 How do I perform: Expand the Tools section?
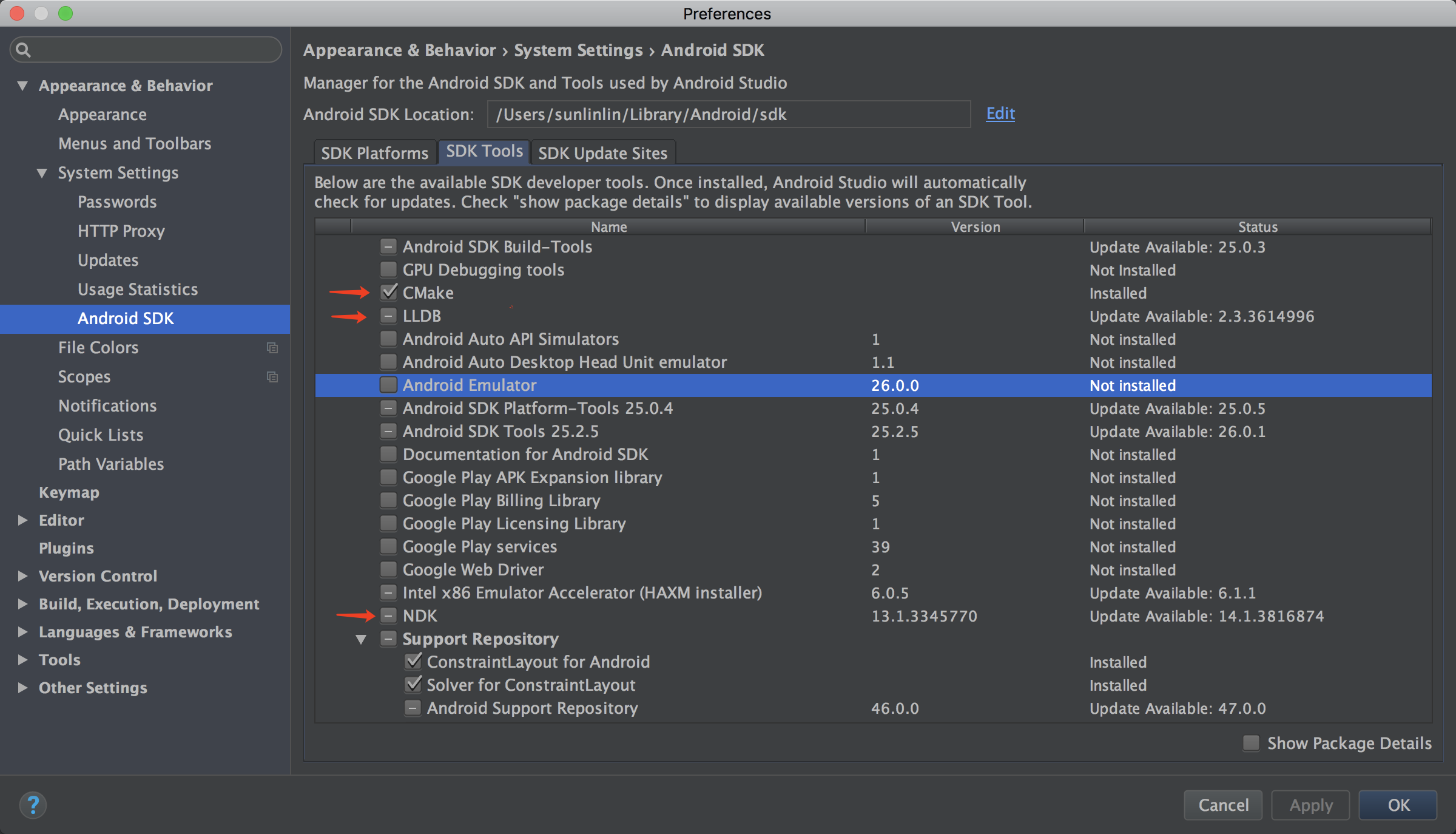[22, 660]
